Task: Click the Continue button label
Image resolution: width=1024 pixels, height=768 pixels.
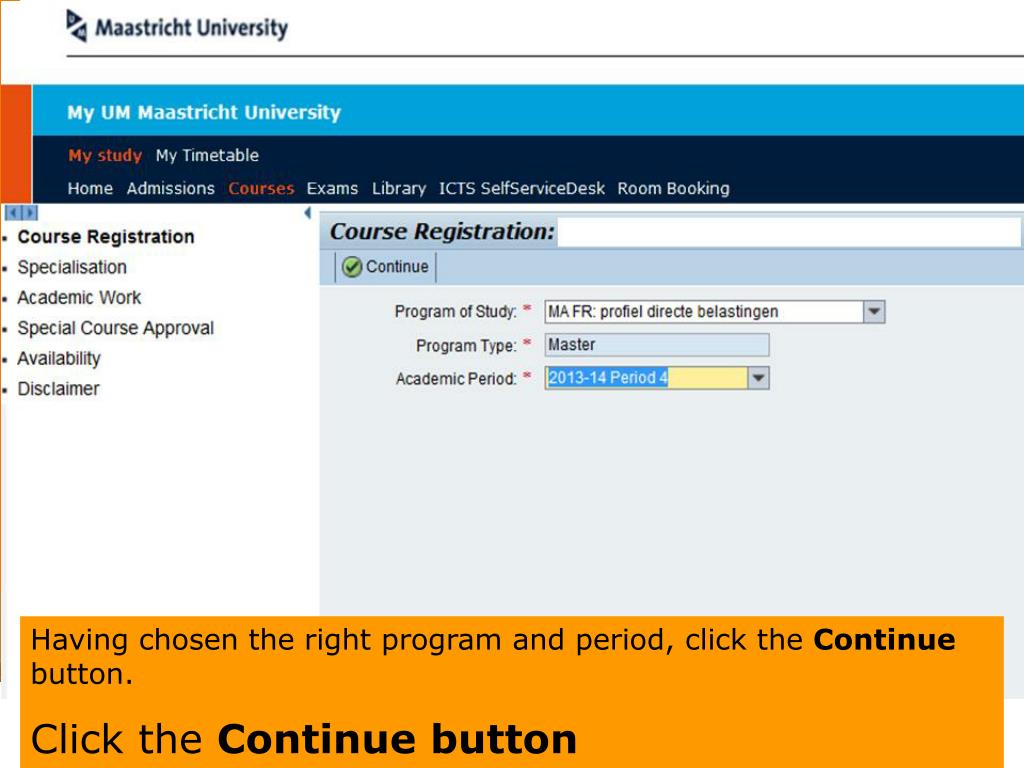Action: (x=397, y=266)
